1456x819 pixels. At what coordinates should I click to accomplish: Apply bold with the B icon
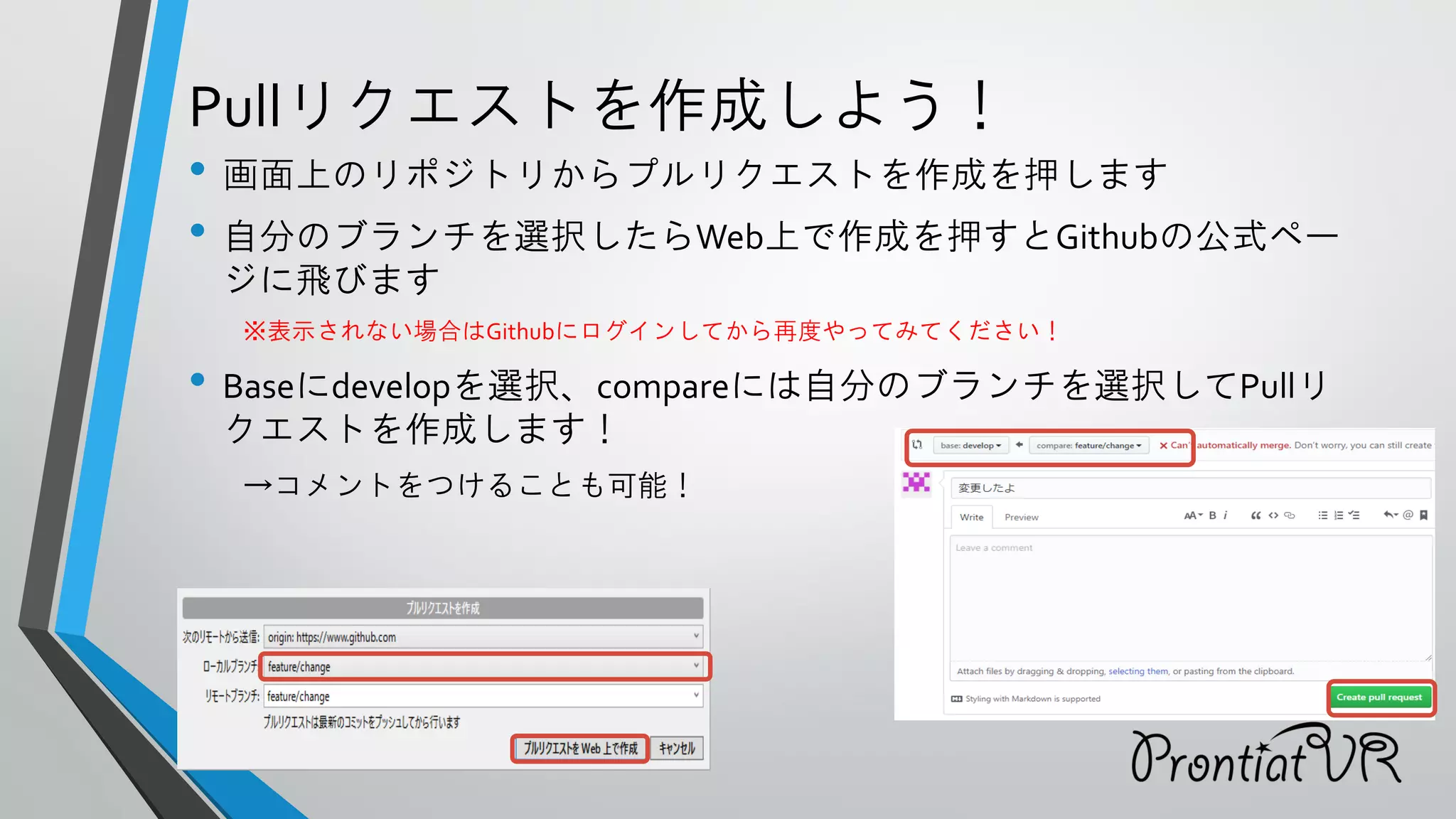coord(1213,515)
